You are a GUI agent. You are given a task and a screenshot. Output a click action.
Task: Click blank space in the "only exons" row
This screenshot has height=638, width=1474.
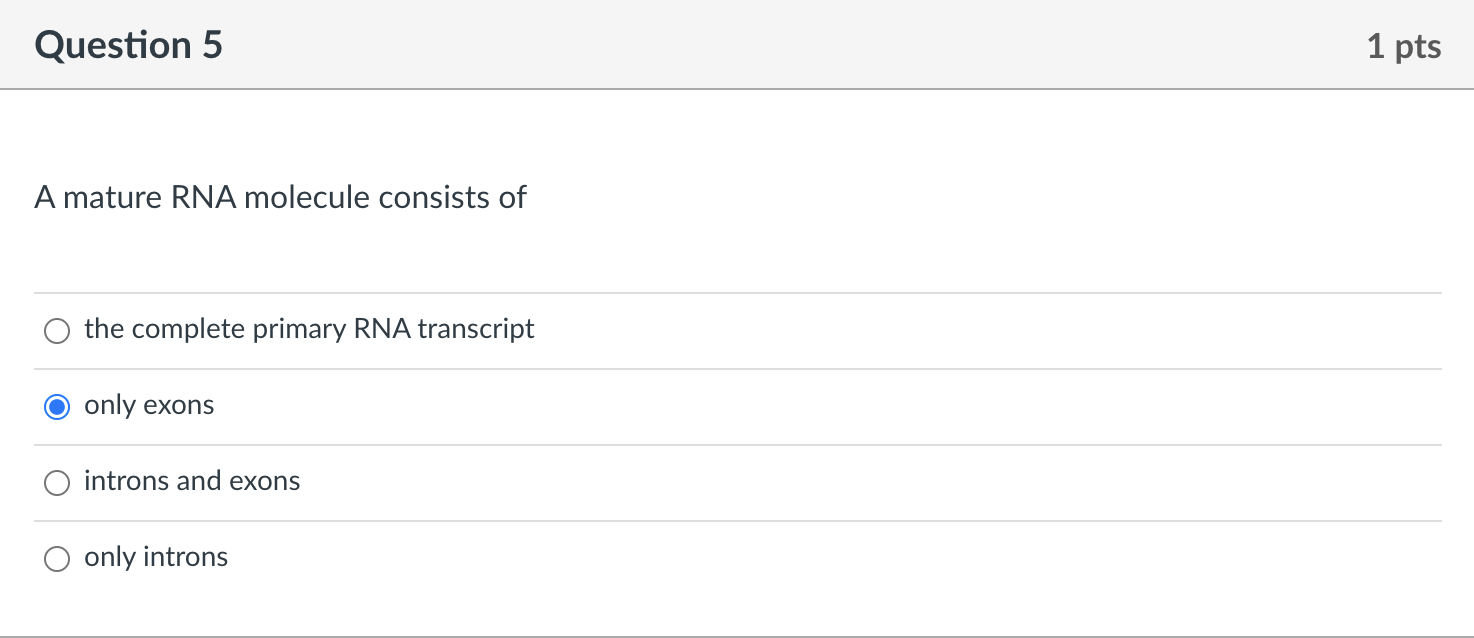(800, 406)
